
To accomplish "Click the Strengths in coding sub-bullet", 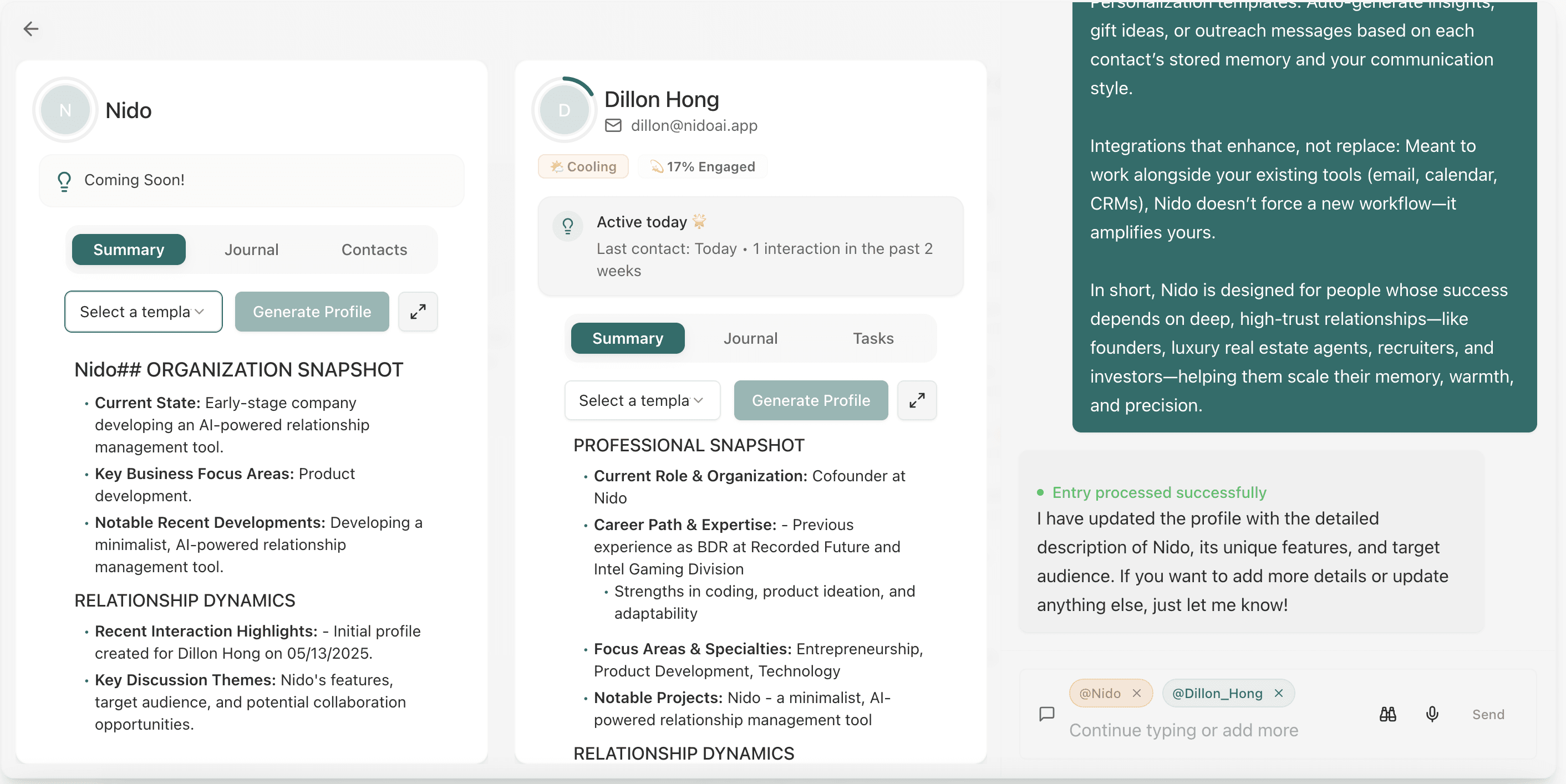I will pyautogui.click(x=764, y=602).
